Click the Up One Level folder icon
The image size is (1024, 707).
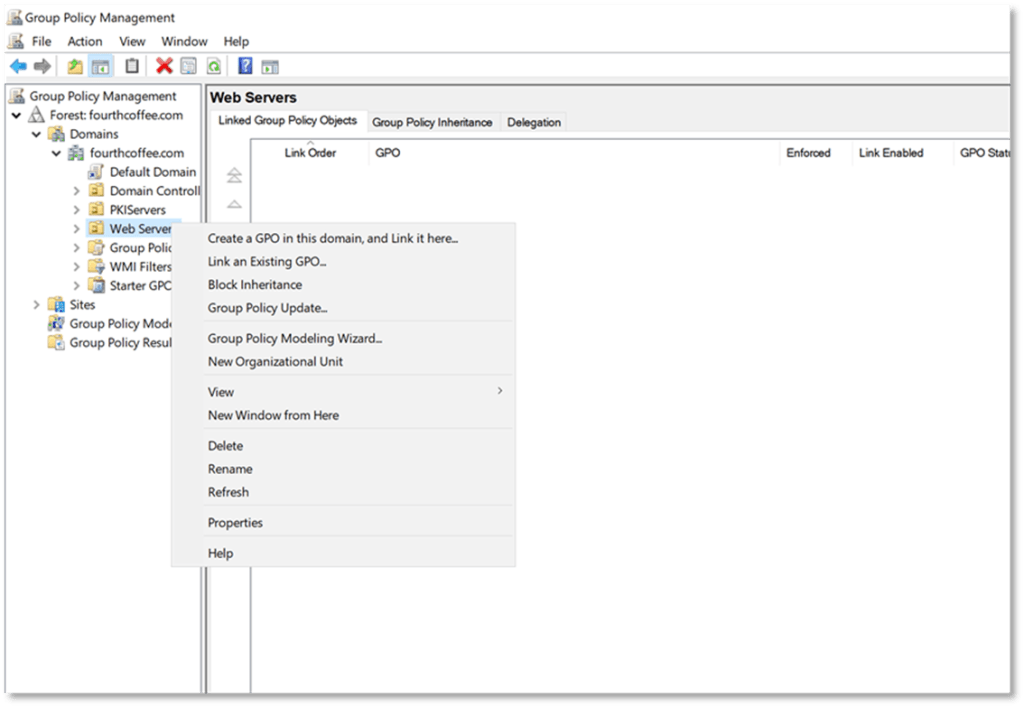[x=75, y=67]
